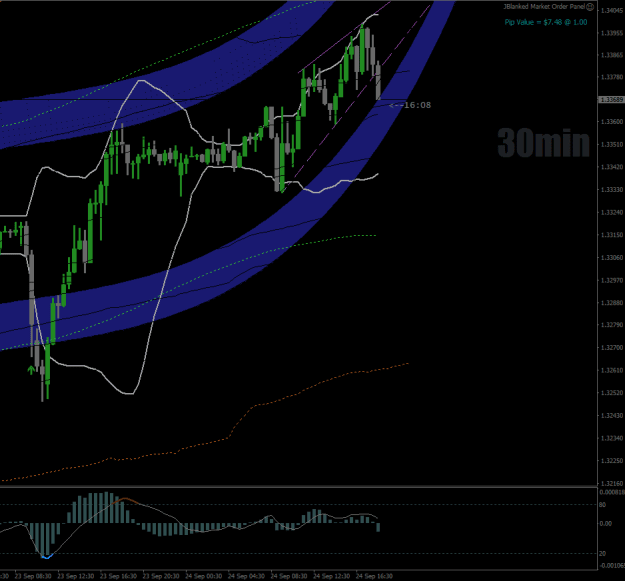Click the 1.32700 price axis label
Image resolution: width=625 pixels, height=581 pixels.
click(x=613, y=348)
